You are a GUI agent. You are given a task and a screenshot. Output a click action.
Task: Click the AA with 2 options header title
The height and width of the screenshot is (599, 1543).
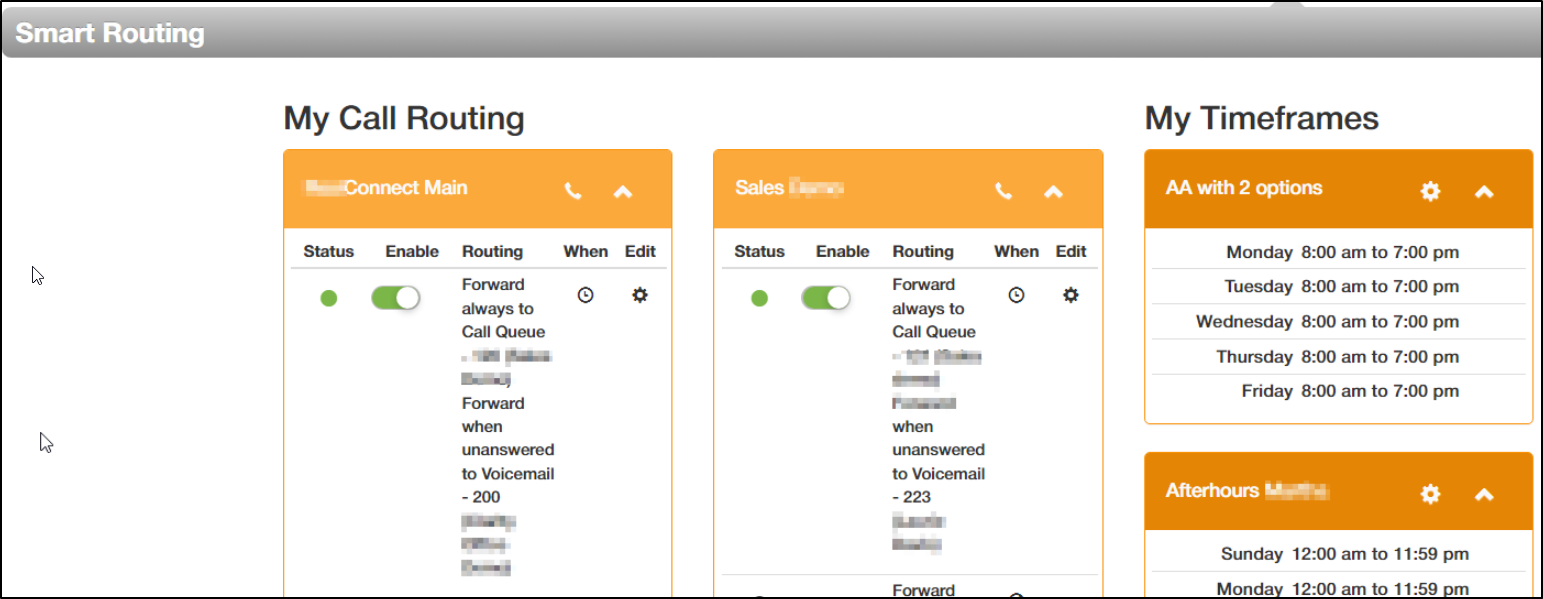coord(1244,188)
